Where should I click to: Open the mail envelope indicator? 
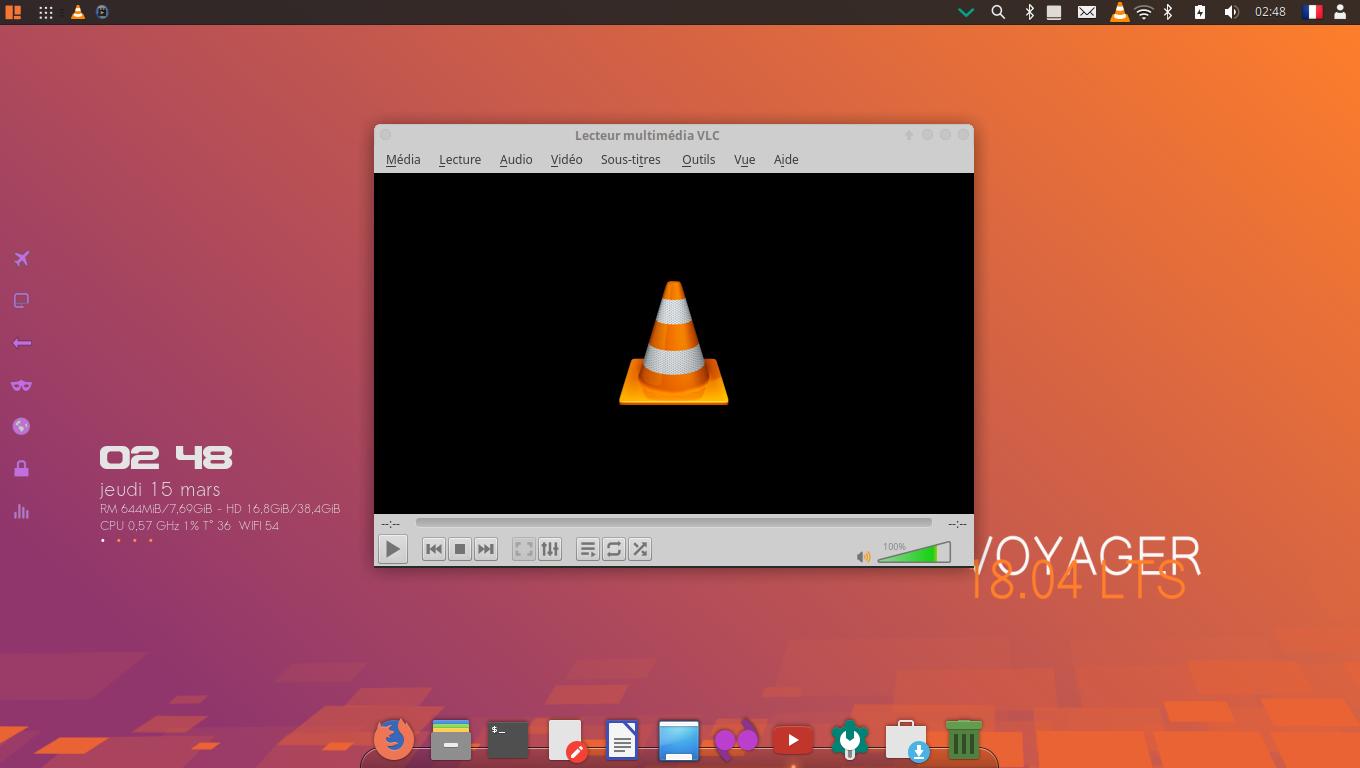(1087, 12)
